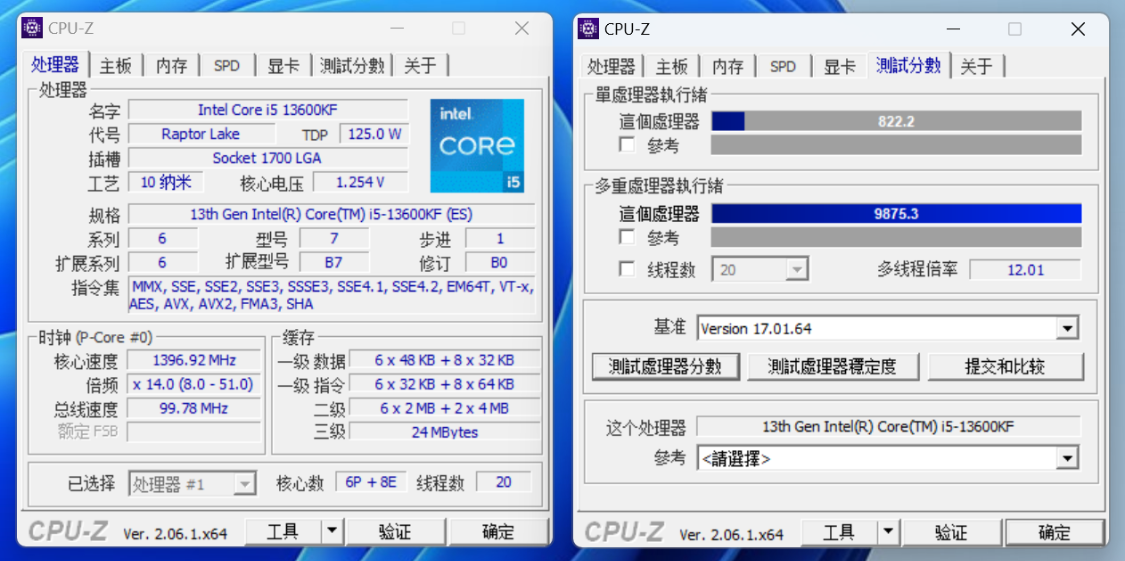Viewport: 1125px width, 561px height.
Task: Open 关于 tab in left window
Action: click(x=420, y=66)
